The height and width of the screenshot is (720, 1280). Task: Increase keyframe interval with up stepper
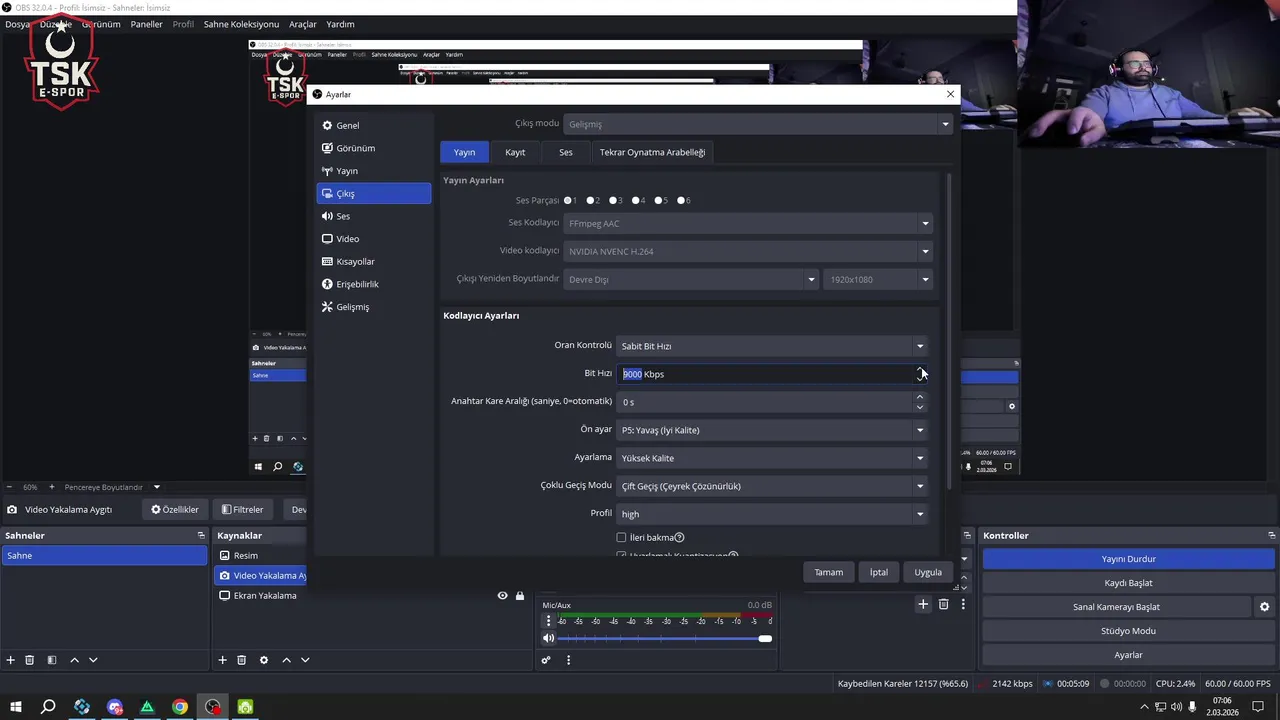pyautogui.click(x=920, y=397)
